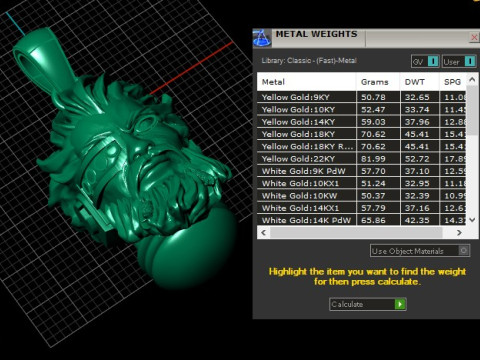Image resolution: width=480 pixels, height=360 pixels.
Task: Close the Metal Weights panel
Action: click(x=474, y=37)
